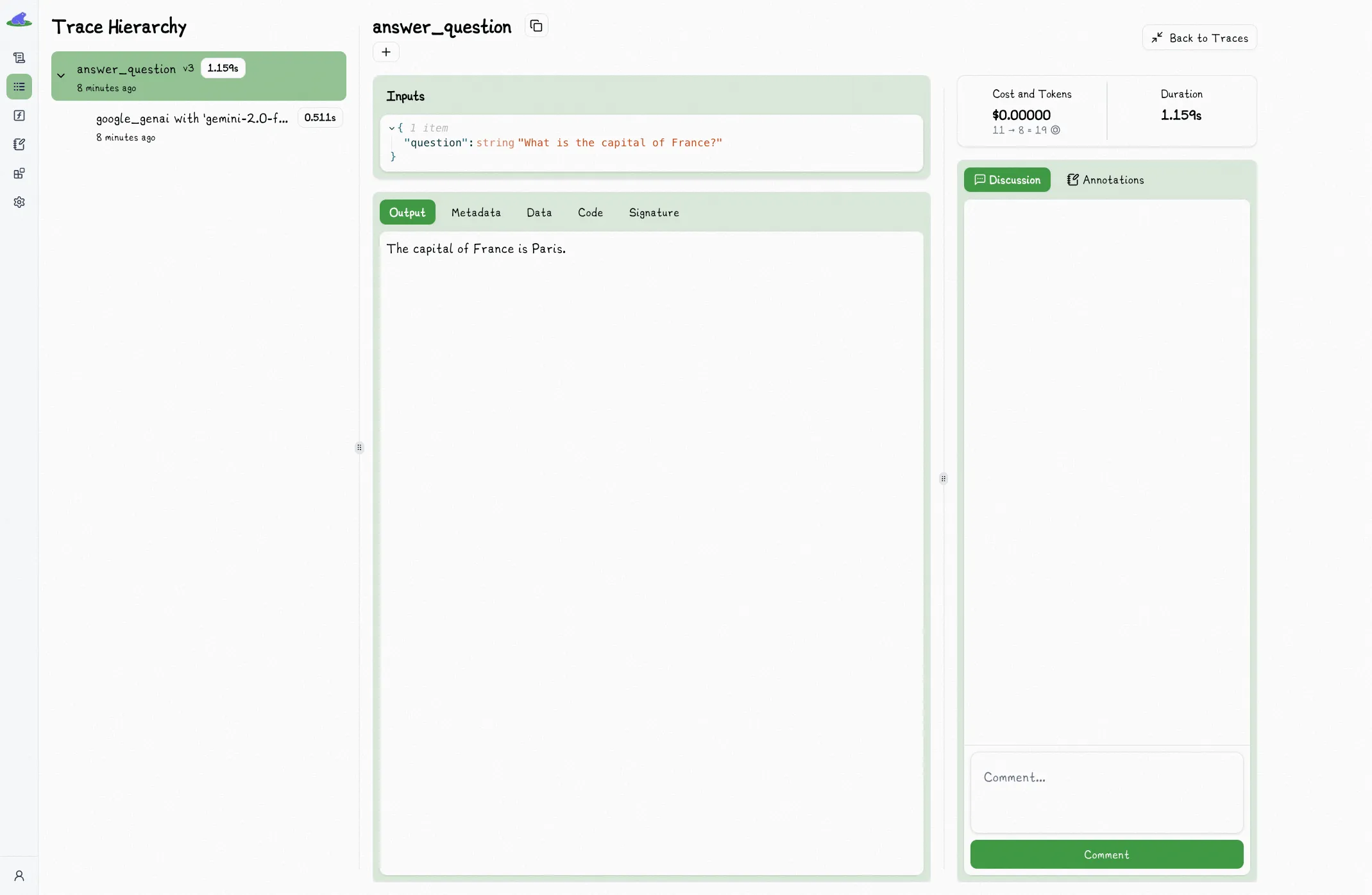
Task: Click Back to Traces button
Action: (1199, 38)
